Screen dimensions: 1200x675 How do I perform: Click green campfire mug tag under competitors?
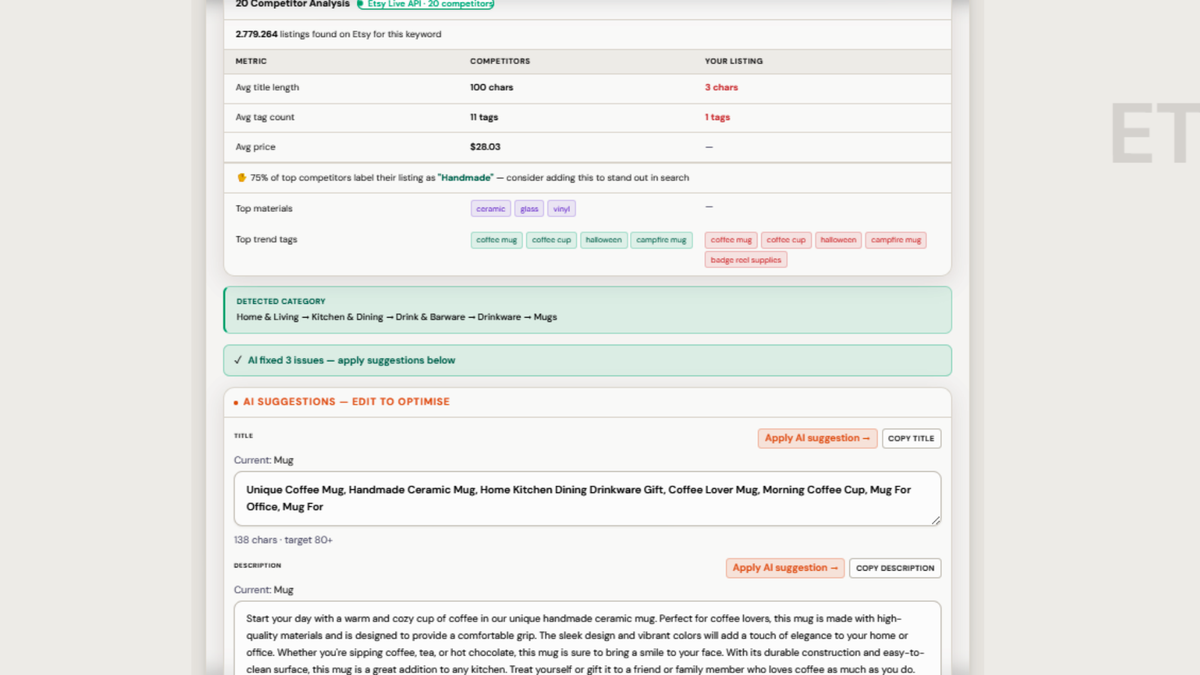(x=662, y=240)
